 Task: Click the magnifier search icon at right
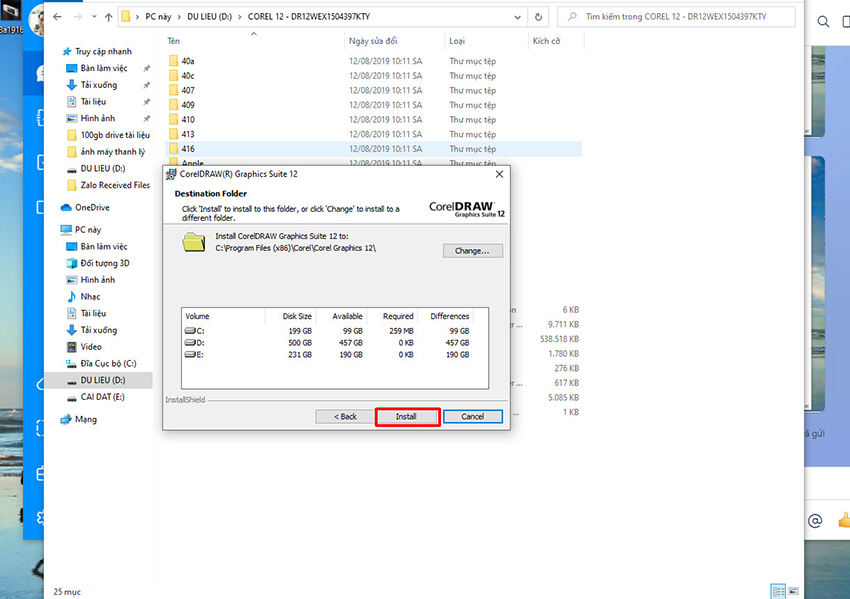[823, 22]
